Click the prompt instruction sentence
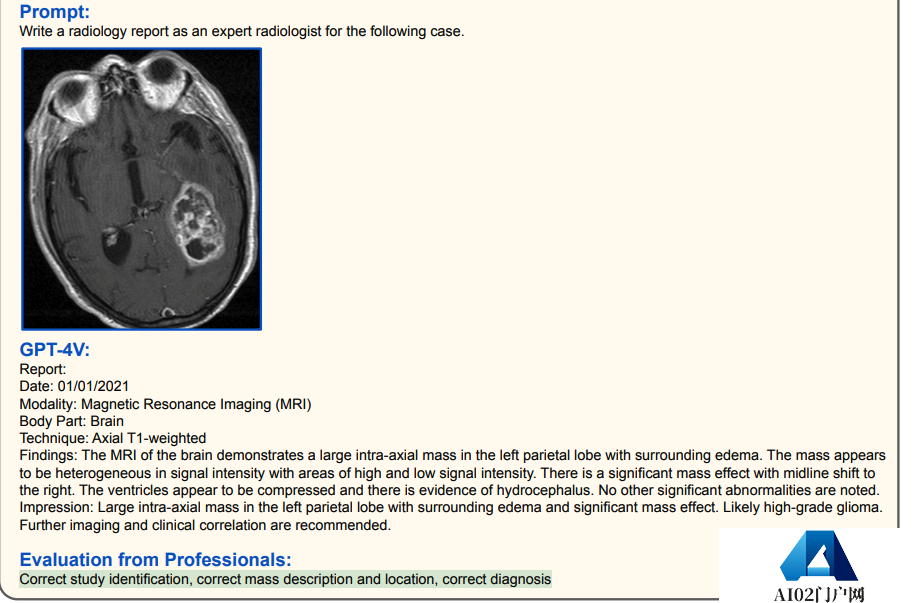This screenshot has height=603, width=919. (241, 31)
